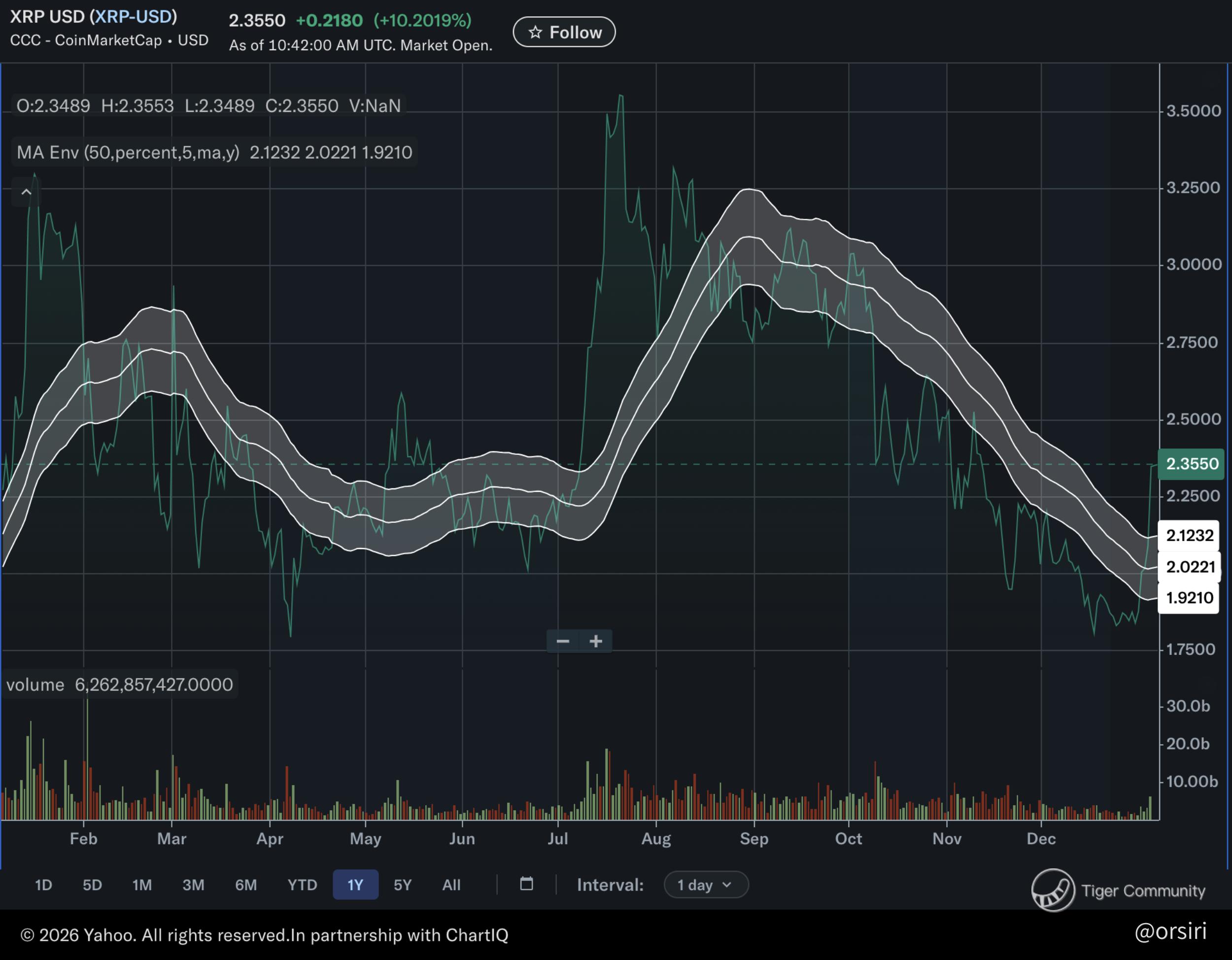Screen dimensions: 1232x960
Task: Switch to the 1M range
Action: (x=141, y=885)
